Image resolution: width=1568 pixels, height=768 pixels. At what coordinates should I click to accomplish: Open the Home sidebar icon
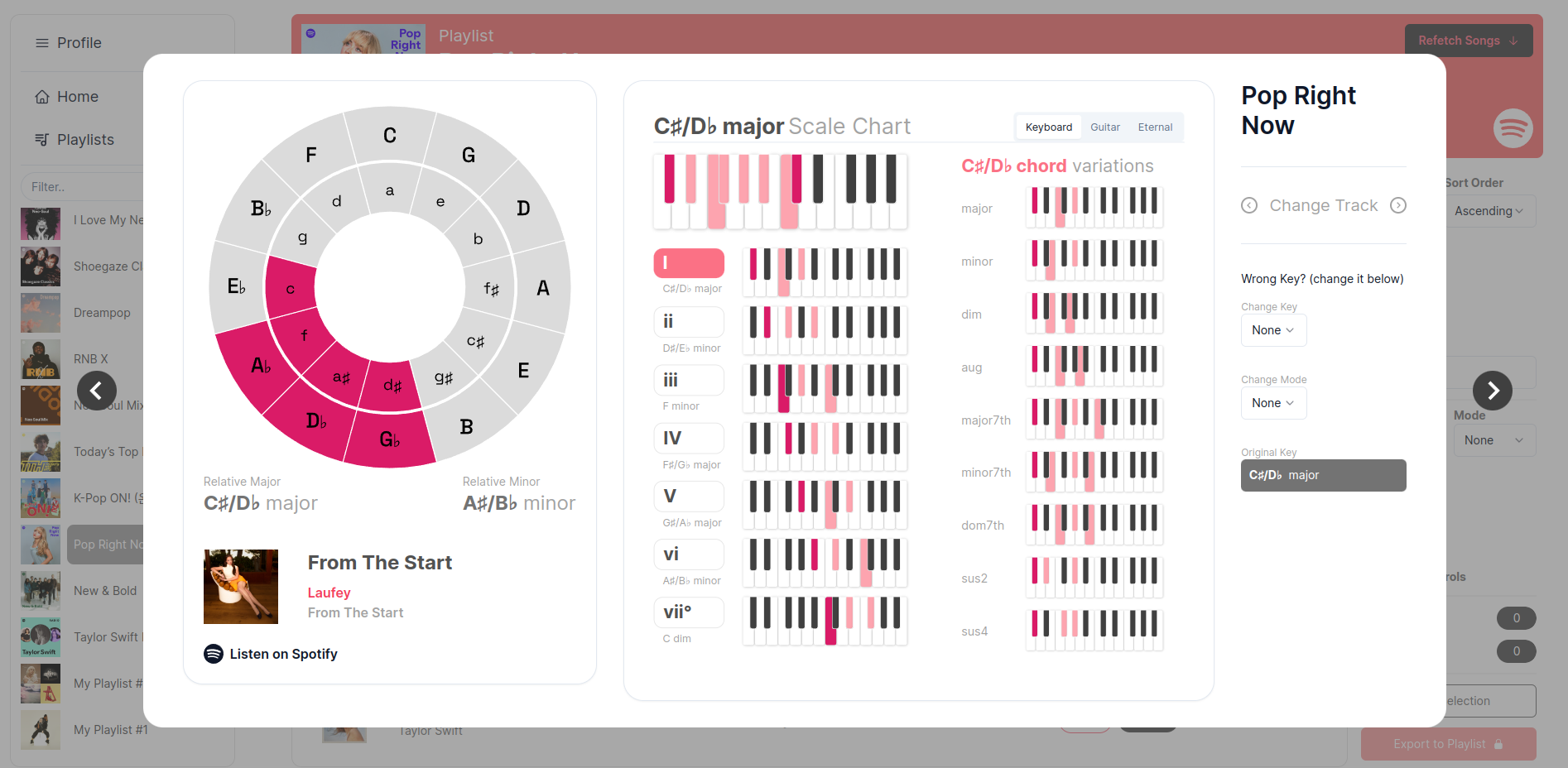click(x=42, y=97)
